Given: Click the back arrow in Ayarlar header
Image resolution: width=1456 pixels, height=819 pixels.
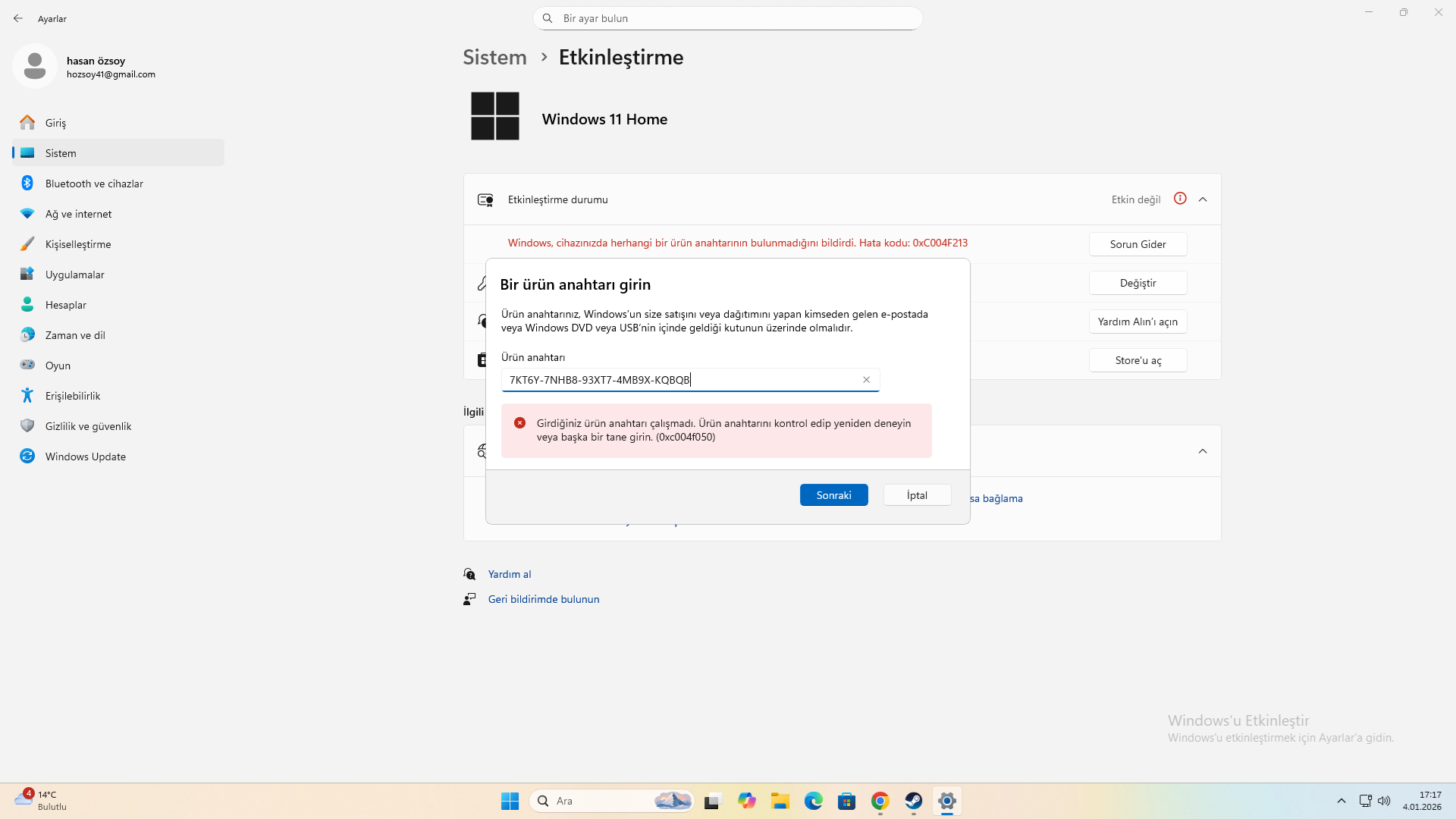Looking at the screenshot, I should point(18,18).
